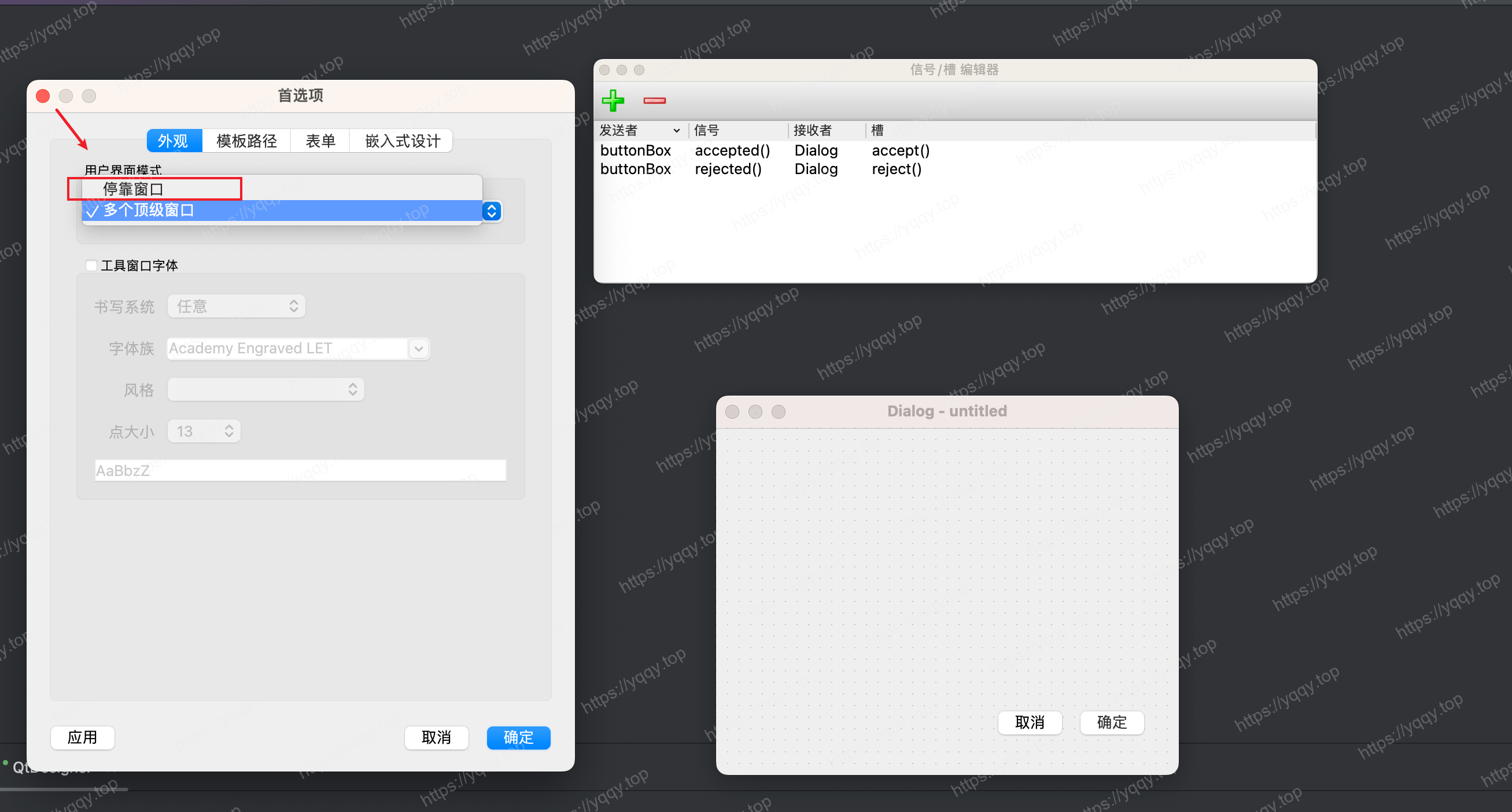
Task: Select 停靠窗口 in the dropdown list
Action: [x=134, y=189]
